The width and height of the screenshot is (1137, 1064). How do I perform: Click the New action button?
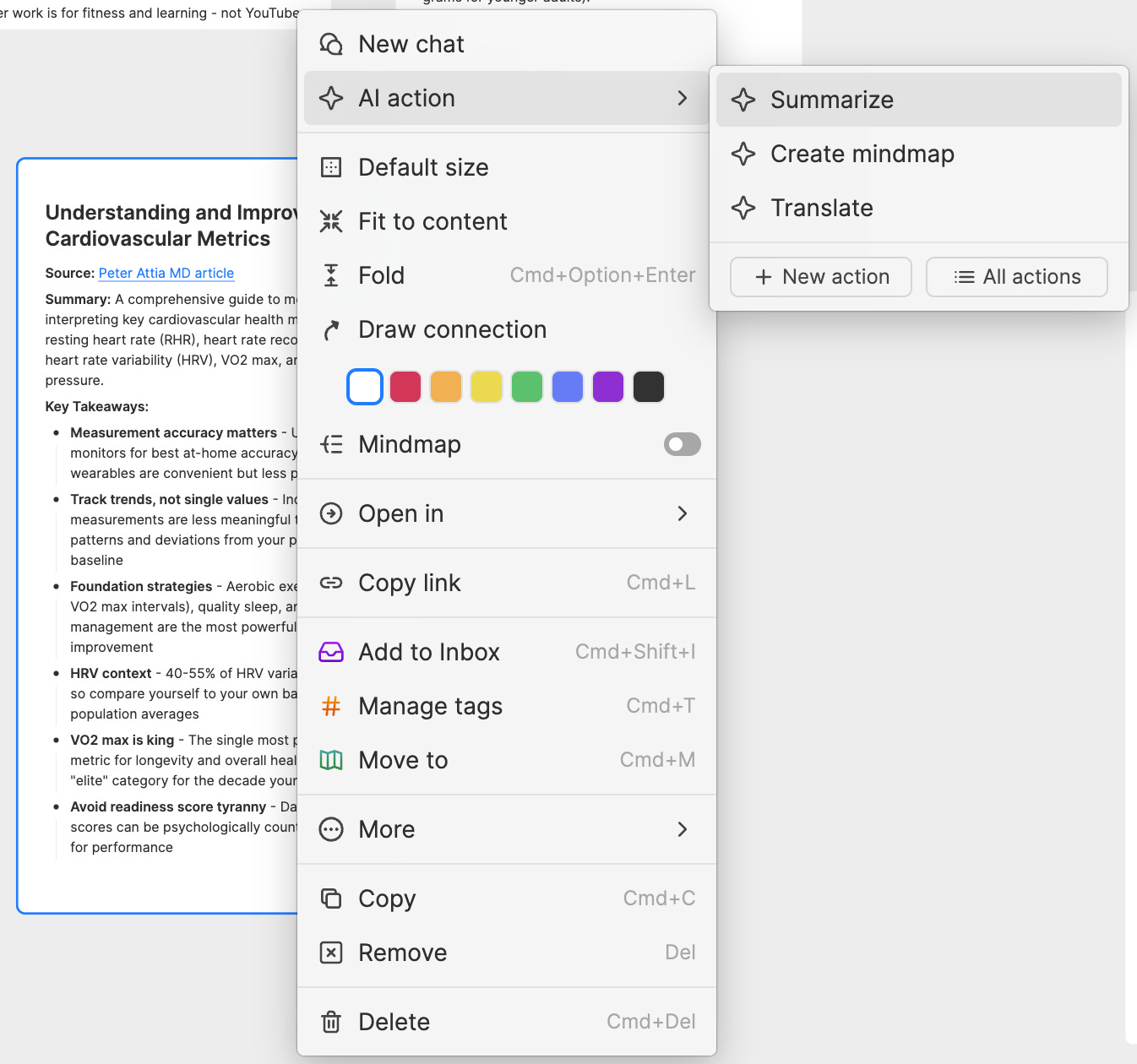coord(819,276)
